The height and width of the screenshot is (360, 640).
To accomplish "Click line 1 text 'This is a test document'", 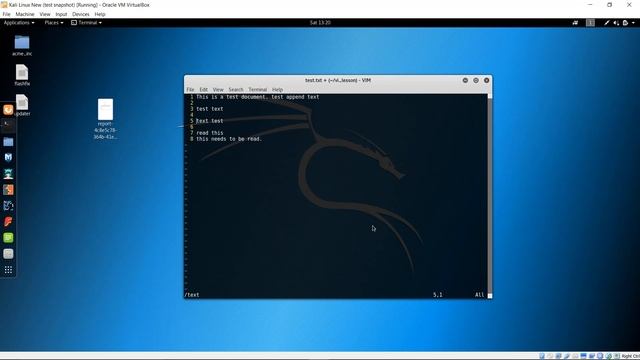I will click(x=232, y=97).
